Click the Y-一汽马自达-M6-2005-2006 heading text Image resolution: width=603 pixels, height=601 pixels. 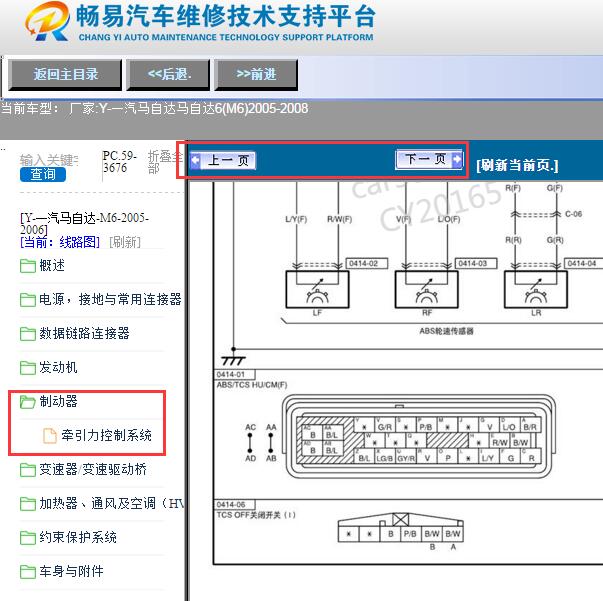[x=84, y=224]
